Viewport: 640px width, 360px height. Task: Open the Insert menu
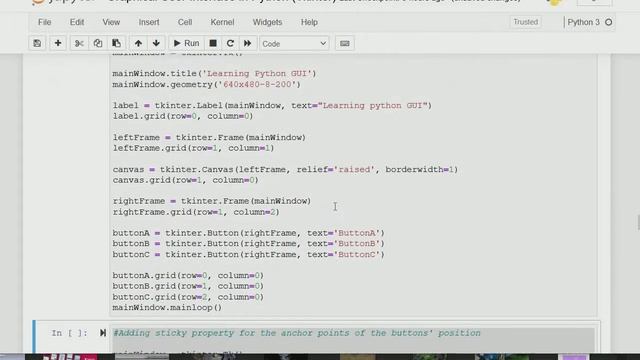coord(149,22)
